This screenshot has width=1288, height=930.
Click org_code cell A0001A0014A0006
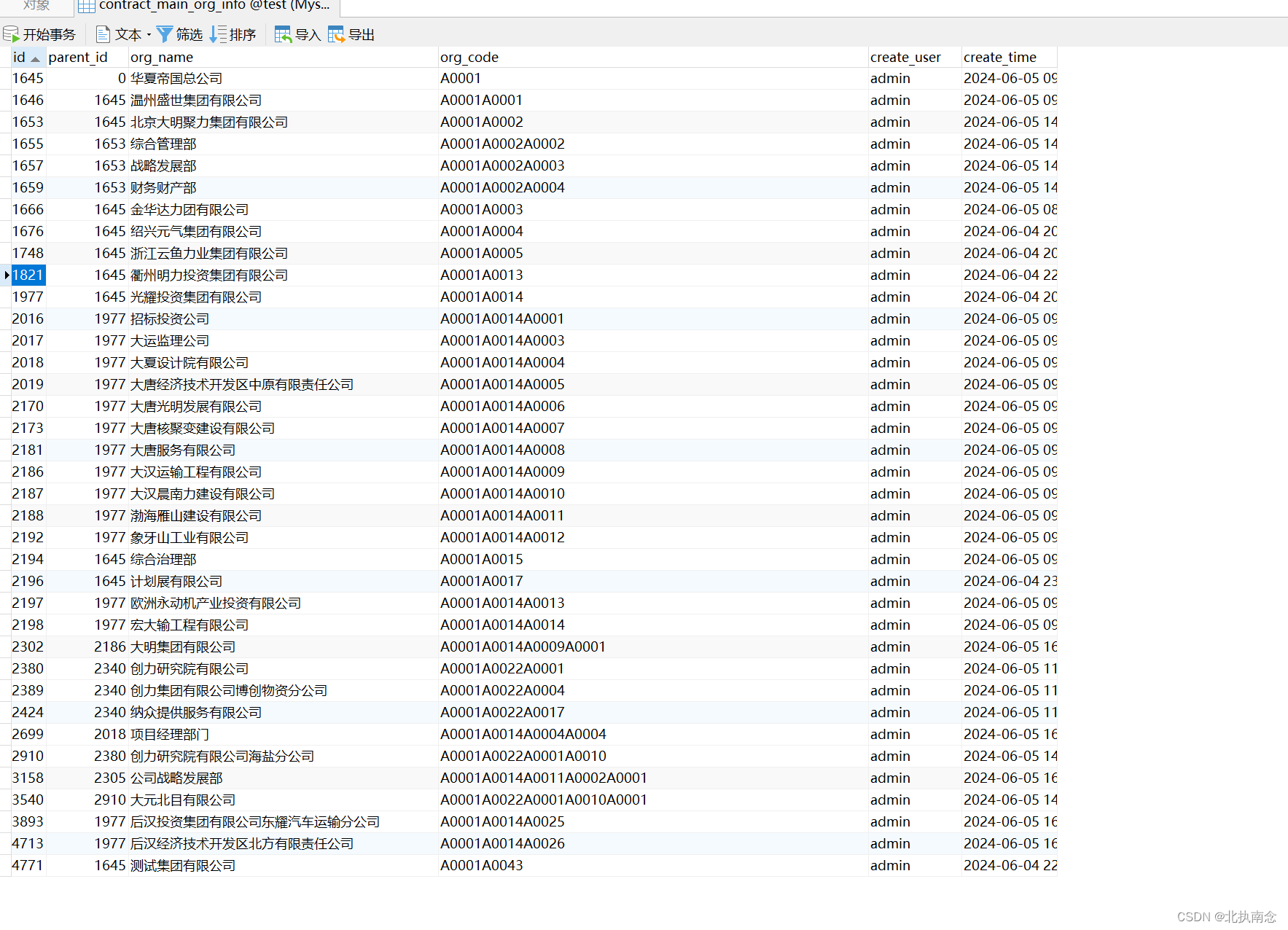point(652,407)
